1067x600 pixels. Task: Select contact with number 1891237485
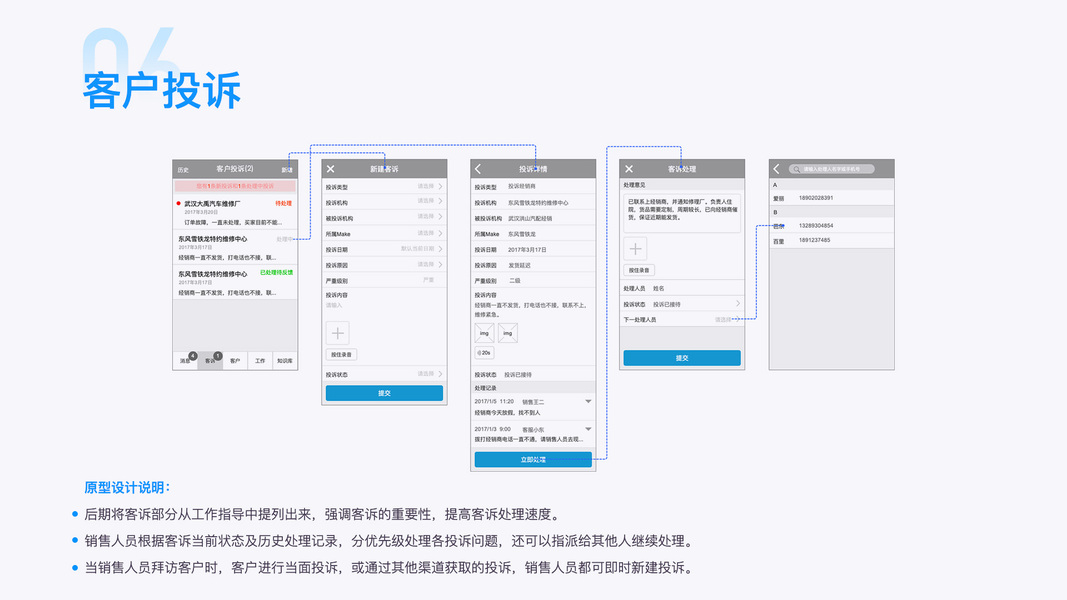tap(832, 240)
